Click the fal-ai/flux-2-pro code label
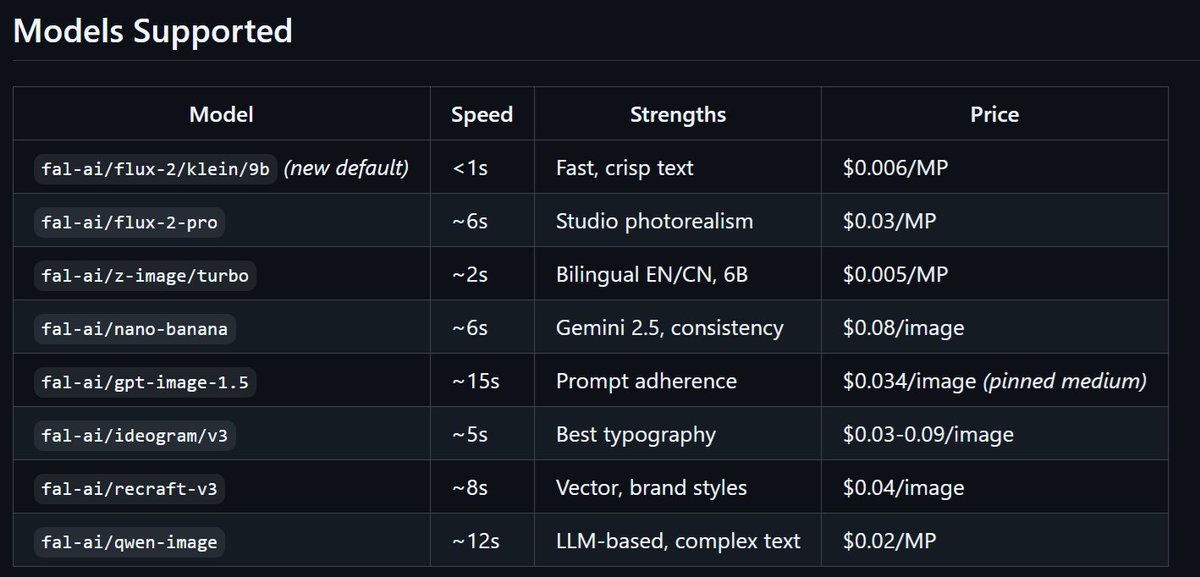Screen dimensions: 1200x577 (127, 222)
